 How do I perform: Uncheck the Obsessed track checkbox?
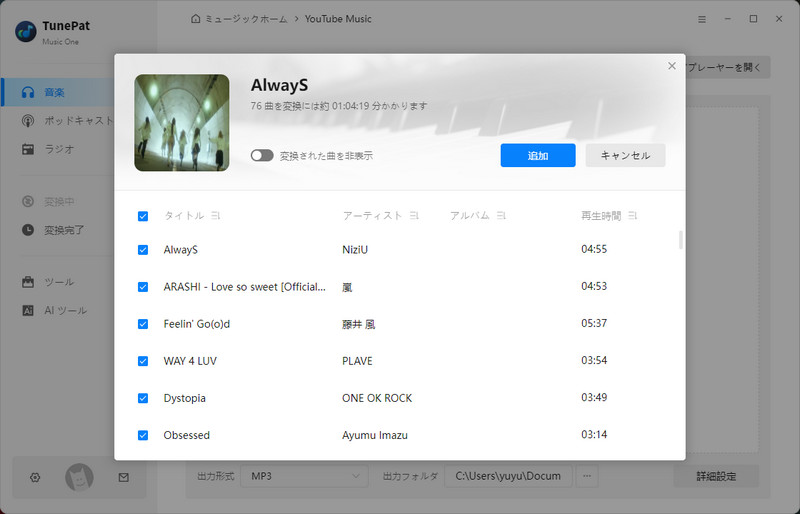tap(143, 435)
